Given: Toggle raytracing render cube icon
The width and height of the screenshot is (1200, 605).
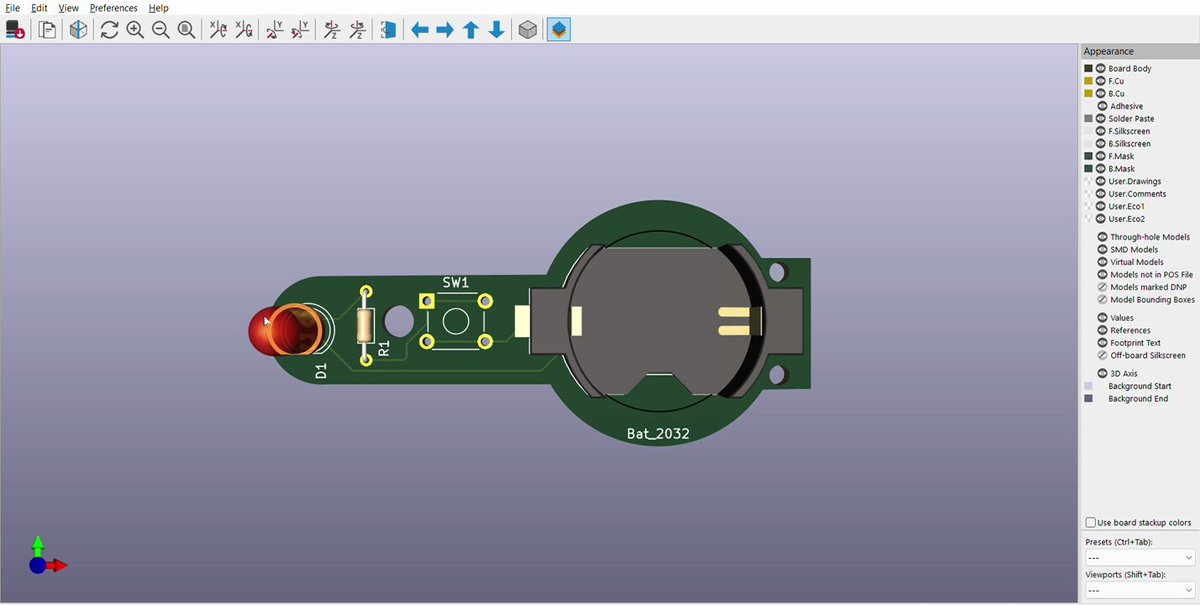Looking at the screenshot, I should [x=78, y=30].
